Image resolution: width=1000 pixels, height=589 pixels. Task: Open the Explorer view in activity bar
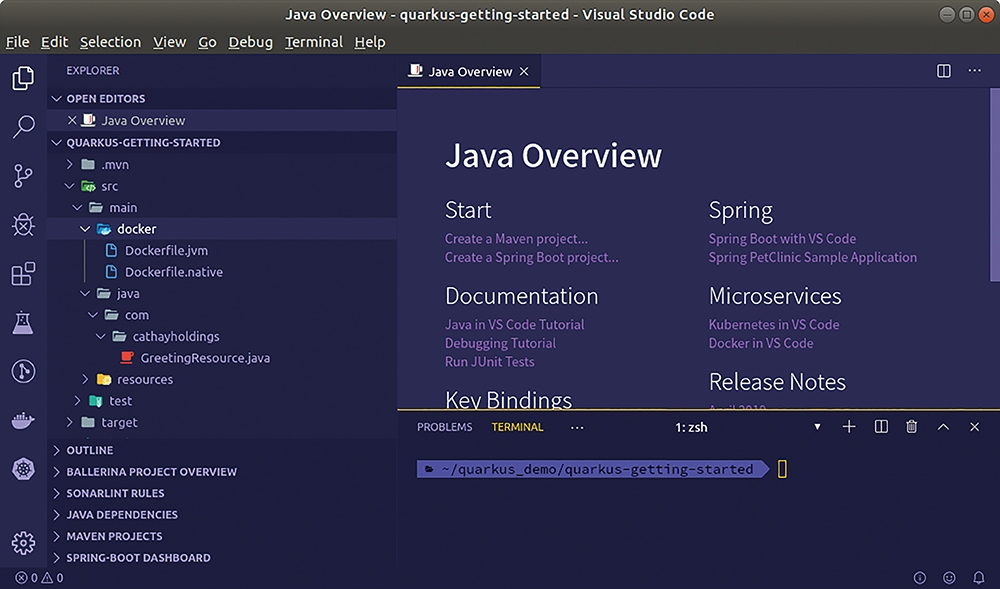[x=23, y=78]
